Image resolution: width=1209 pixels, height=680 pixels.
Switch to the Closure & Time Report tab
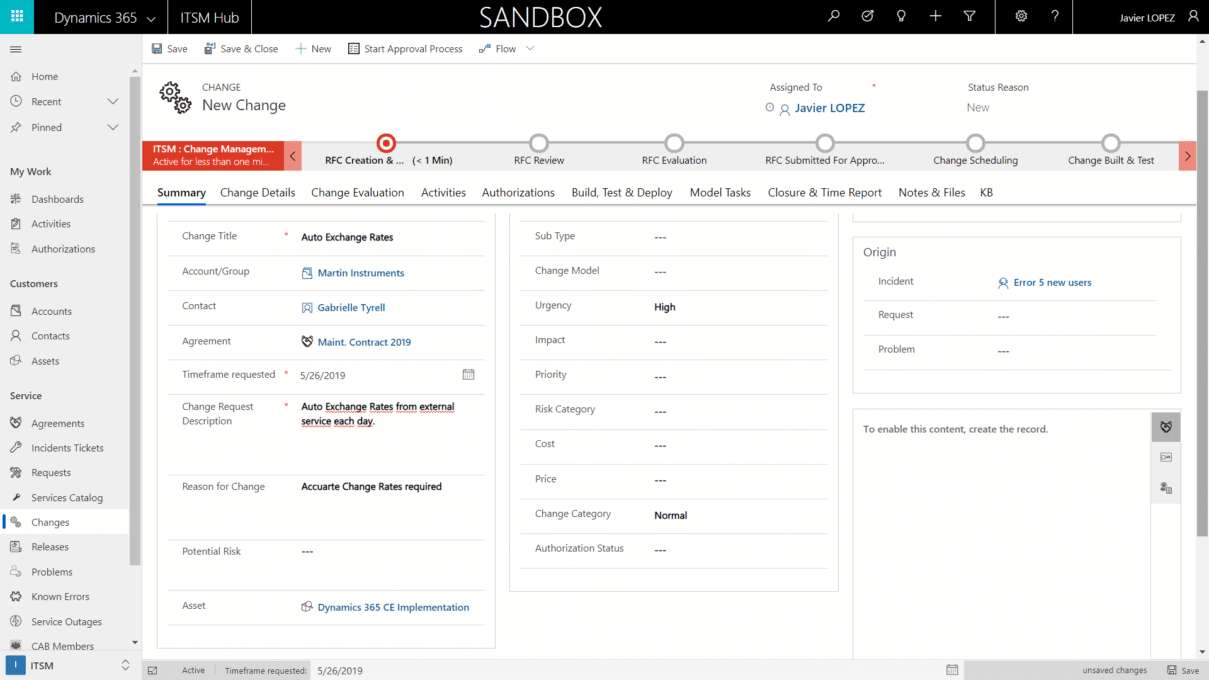(825, 192)
